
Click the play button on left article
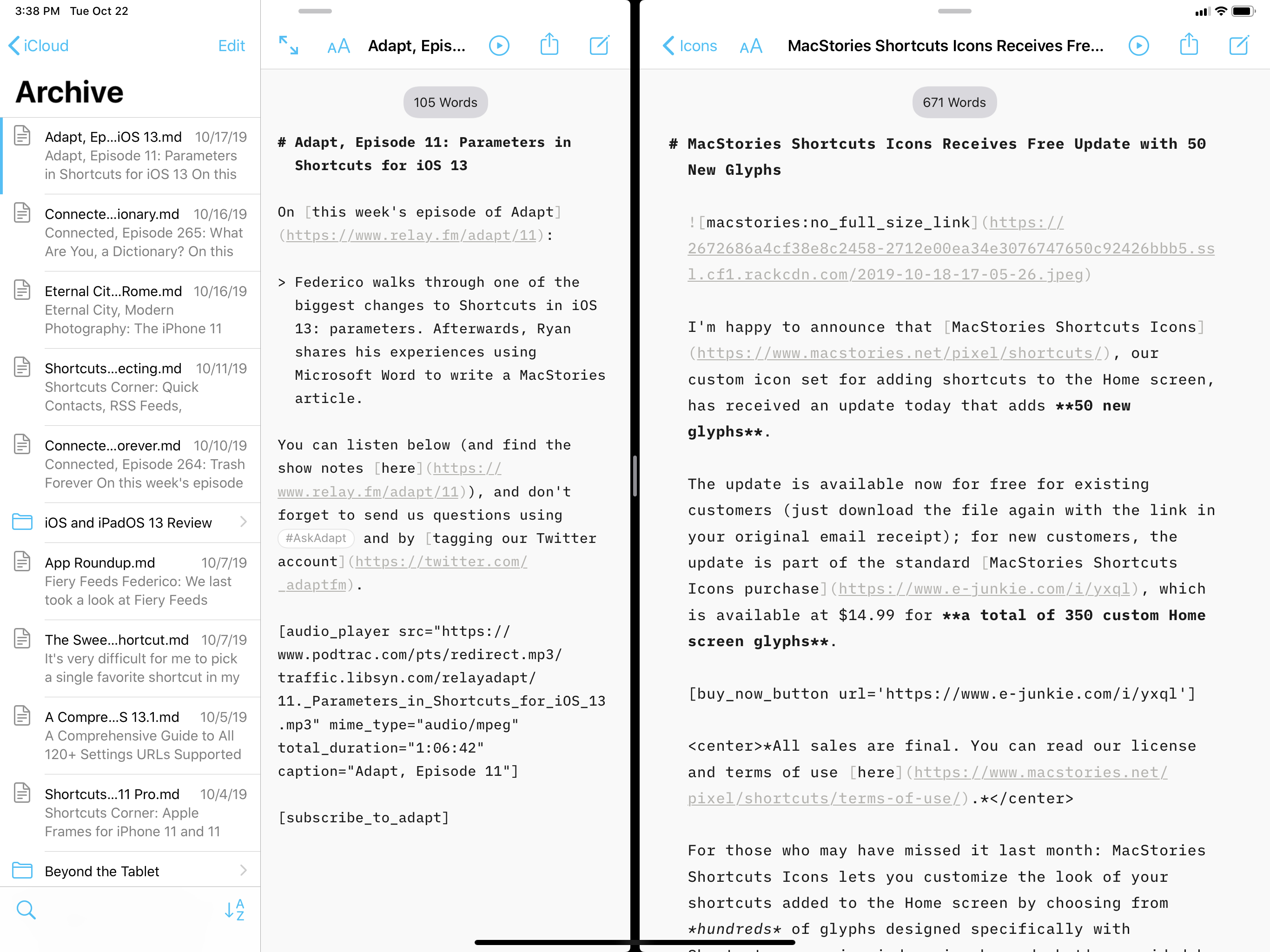[499, 45]
